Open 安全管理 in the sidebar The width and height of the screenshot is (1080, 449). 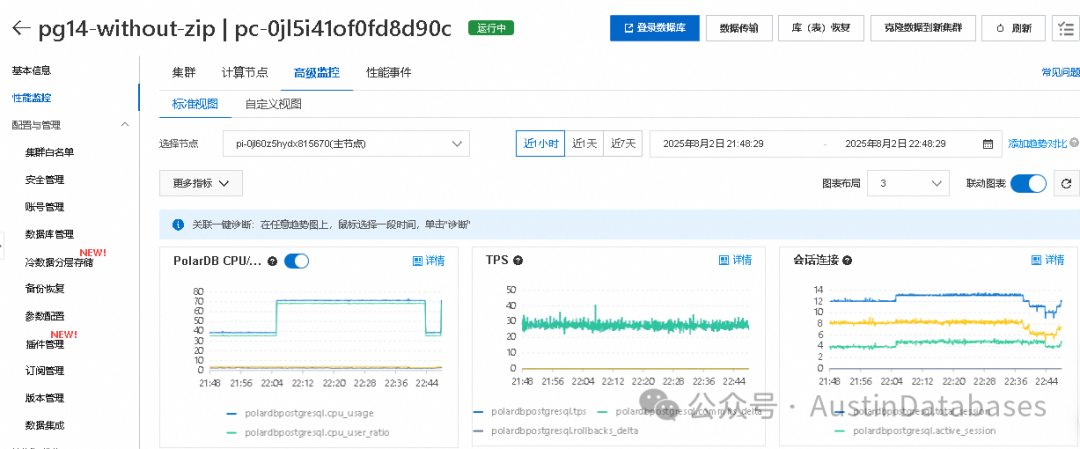click(44, 180)
